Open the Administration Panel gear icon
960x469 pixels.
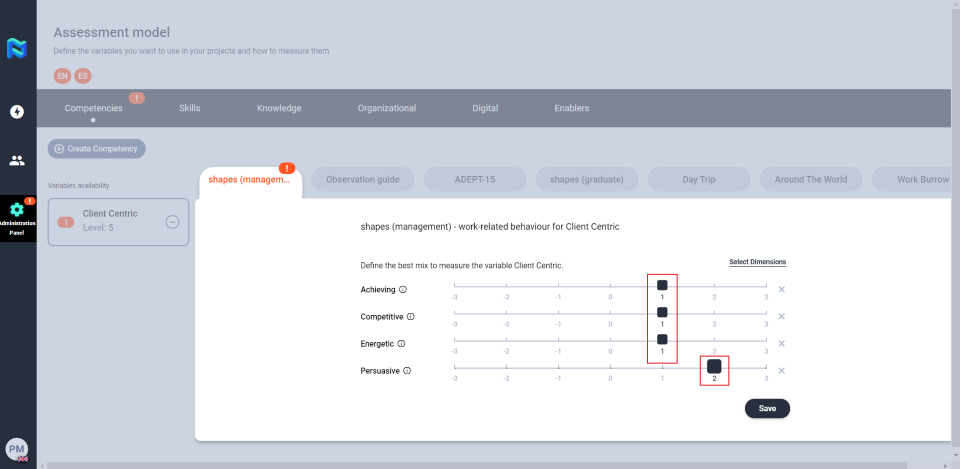[x=17, y=210]
